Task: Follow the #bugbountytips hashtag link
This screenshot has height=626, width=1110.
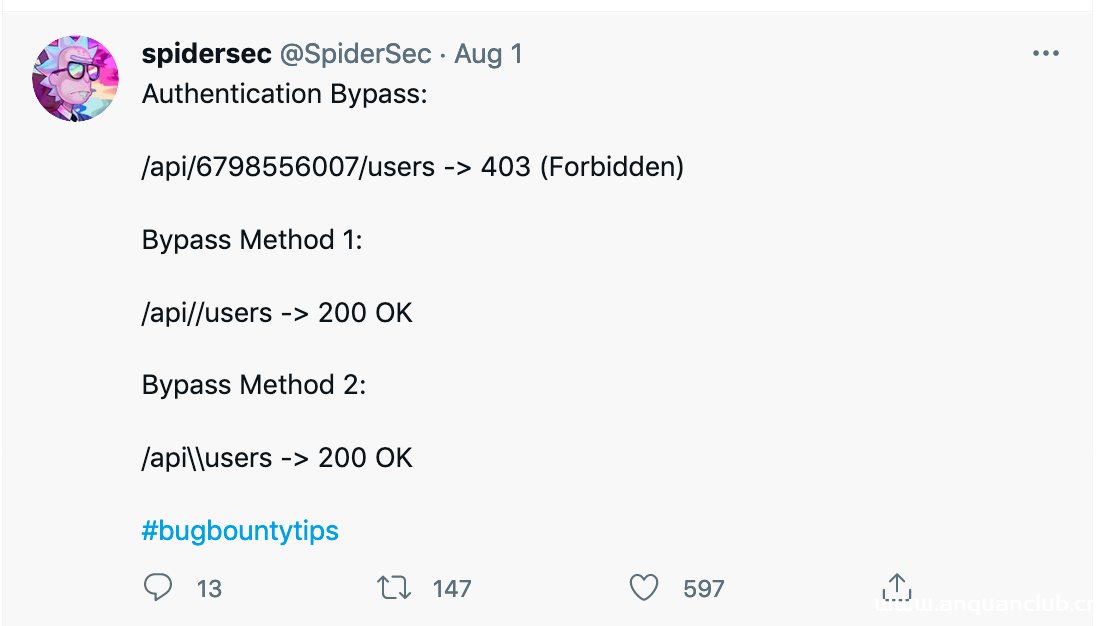Action: tap(240, 530)
